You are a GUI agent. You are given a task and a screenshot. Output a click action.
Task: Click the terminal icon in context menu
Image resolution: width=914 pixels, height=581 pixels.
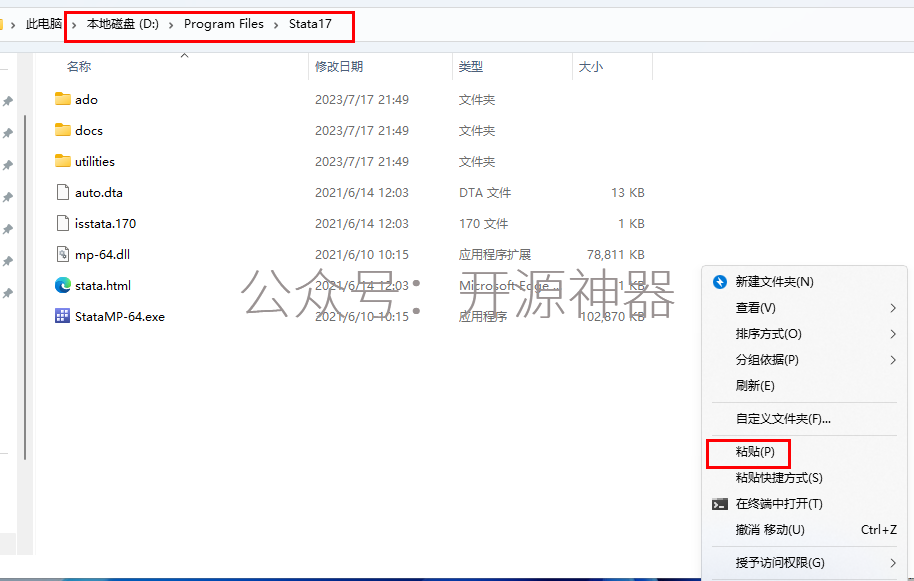tap(720, 504)
